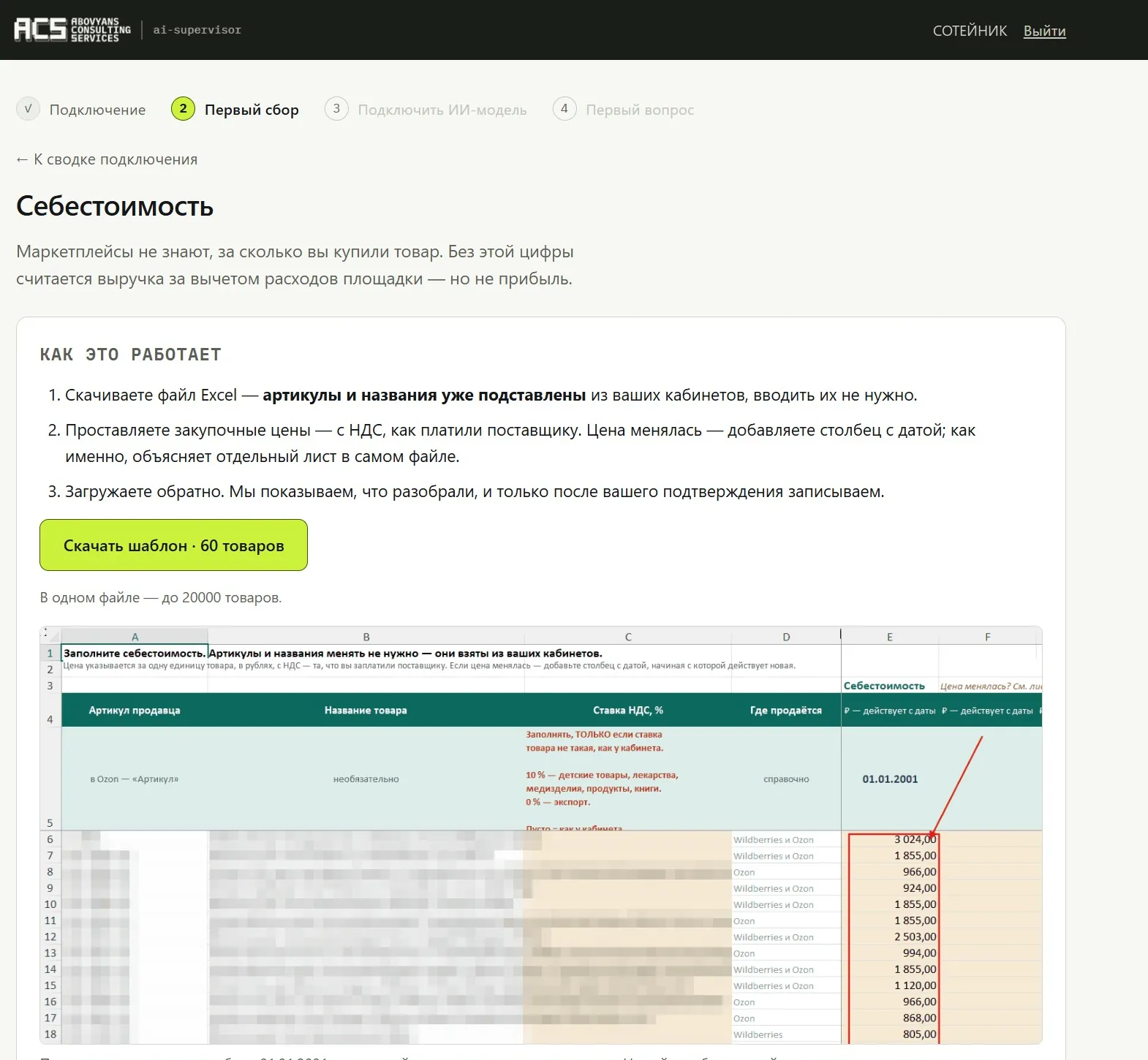The height and width of the screenshot is (1060, 1148).
Task: Click the "необязательно" hint cell in preview
Action: [x=366, y=779]
